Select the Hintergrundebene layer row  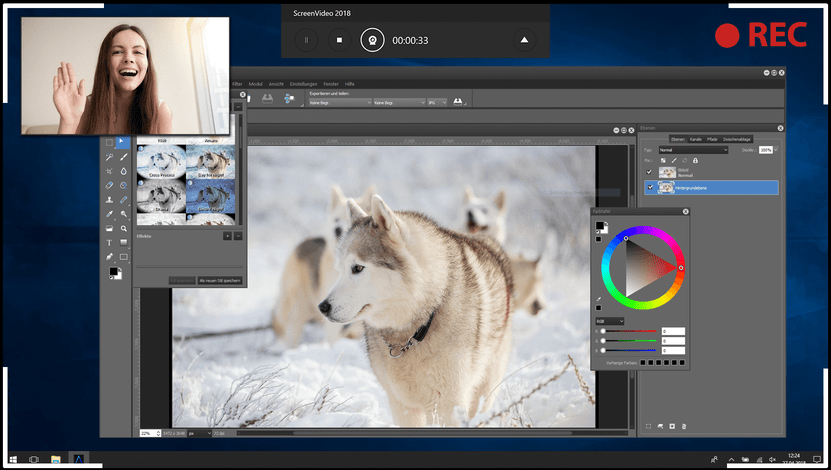click(x=711, y=187)
